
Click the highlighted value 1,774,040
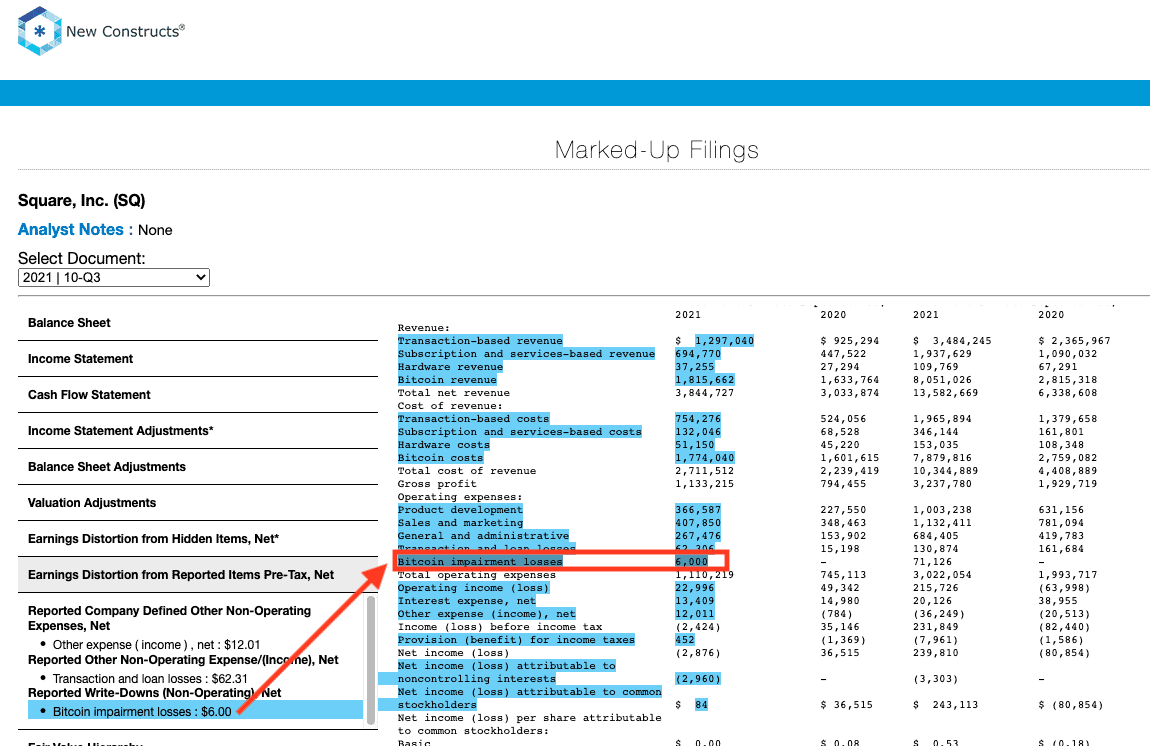(704, 458)
